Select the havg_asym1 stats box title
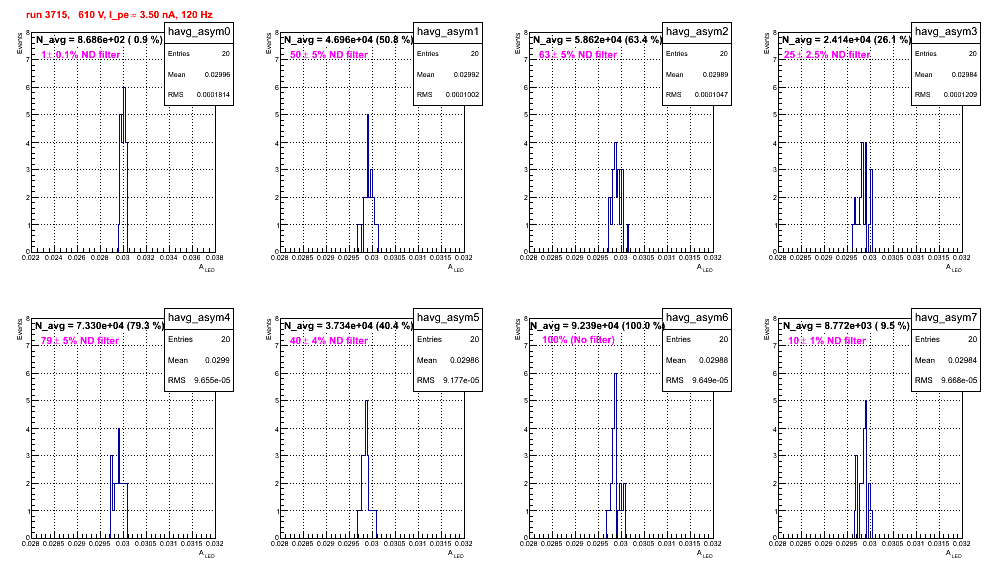 point(448,32)
